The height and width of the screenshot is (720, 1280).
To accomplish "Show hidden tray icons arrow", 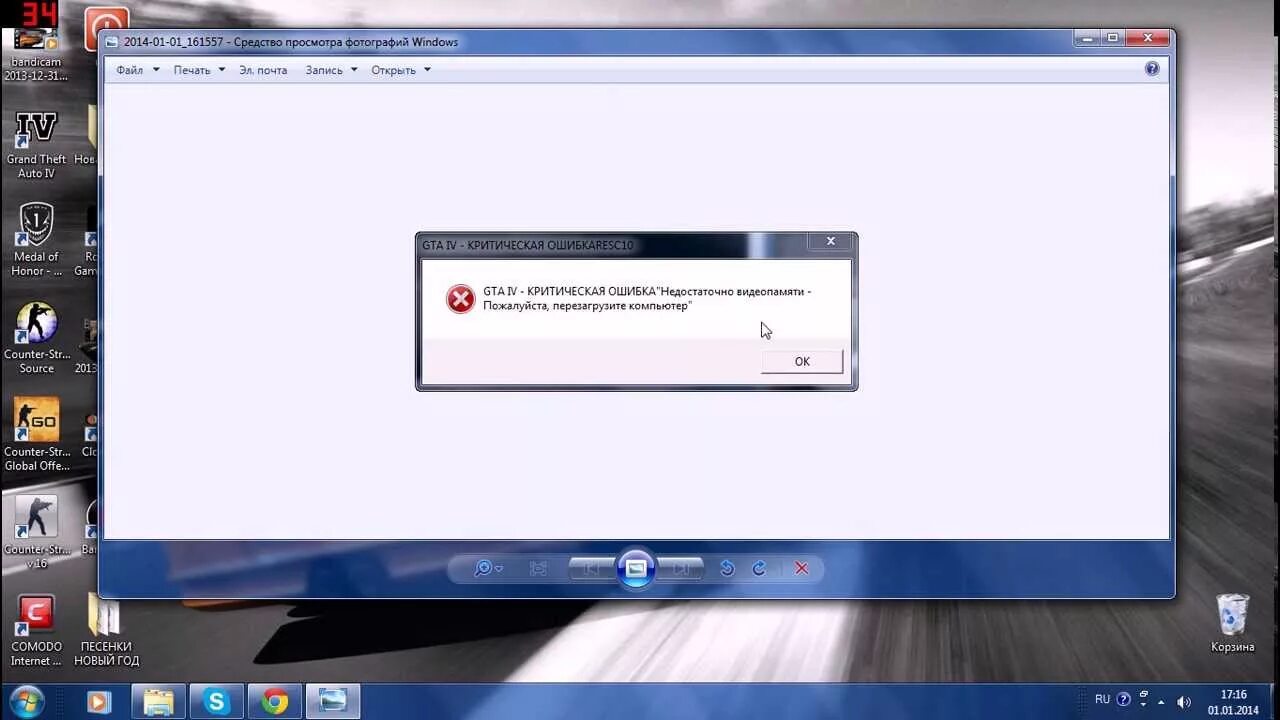I will pos(1161,702).
